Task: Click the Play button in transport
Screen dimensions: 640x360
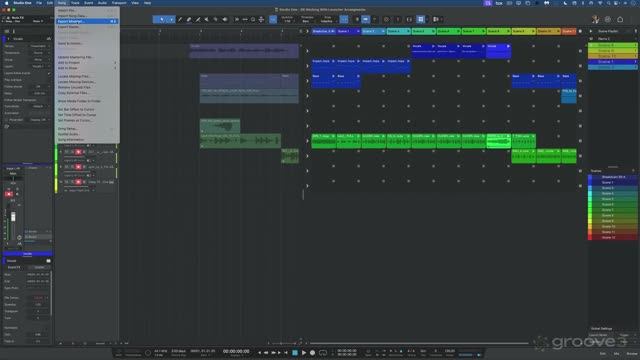Action: point(304,353)
